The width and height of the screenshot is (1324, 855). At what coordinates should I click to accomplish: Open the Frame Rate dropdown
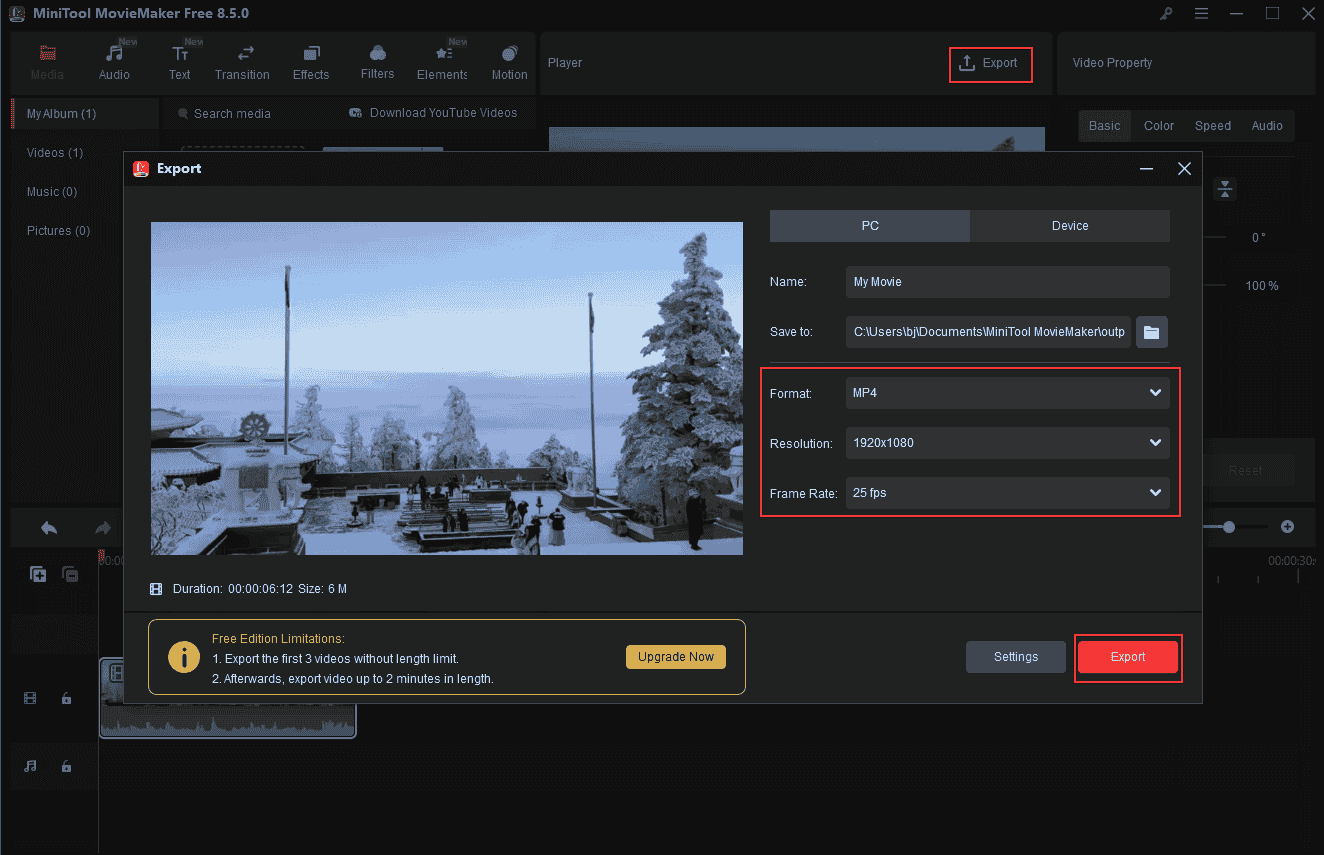coord(1007,493)
